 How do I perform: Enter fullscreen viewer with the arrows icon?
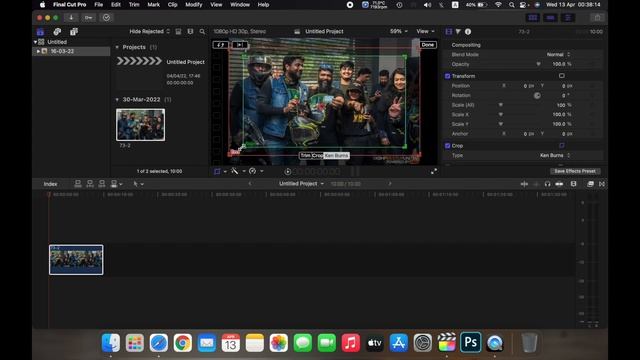434,171
